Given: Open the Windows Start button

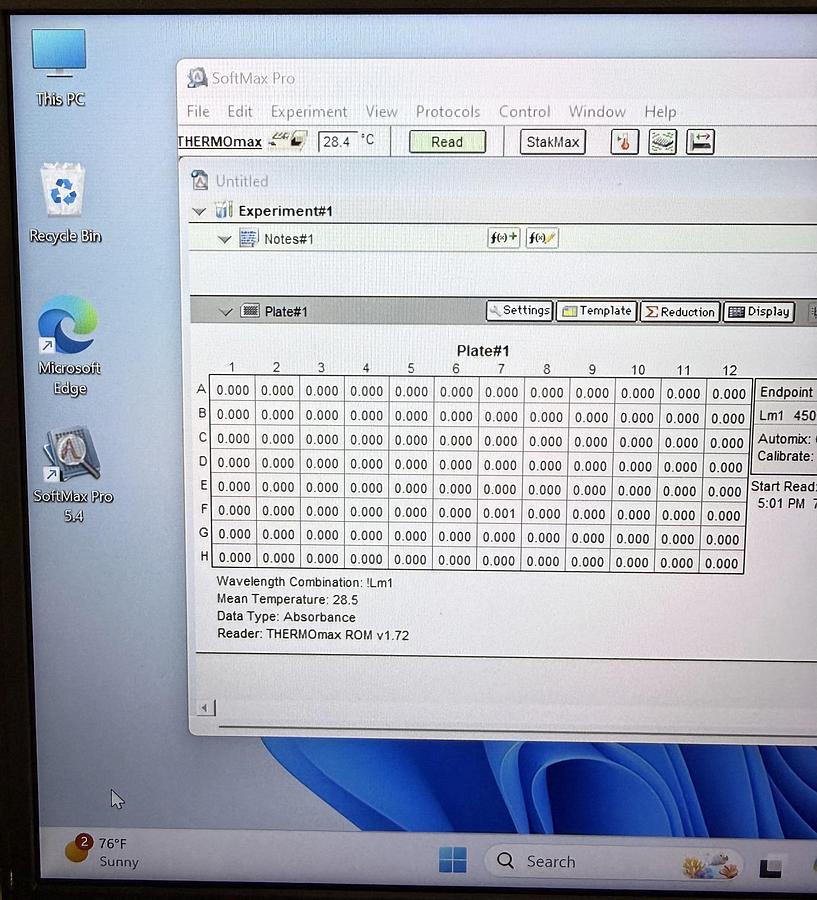Looking at the screenshot, I should pyautogui.click(x=453, y=860).
